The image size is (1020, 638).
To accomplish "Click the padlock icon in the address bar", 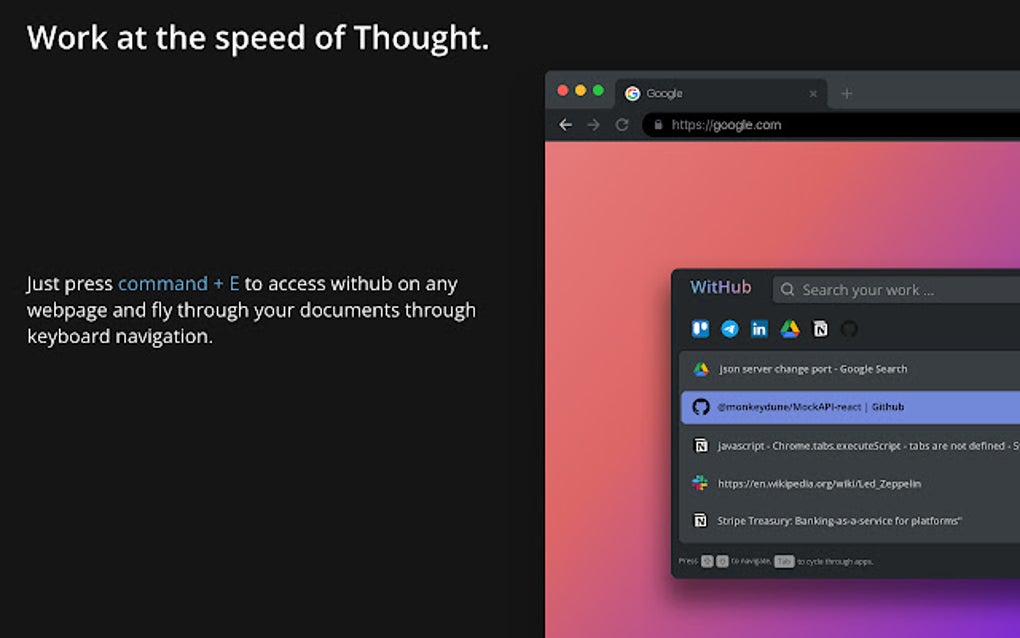I will [x=657, y=125].
